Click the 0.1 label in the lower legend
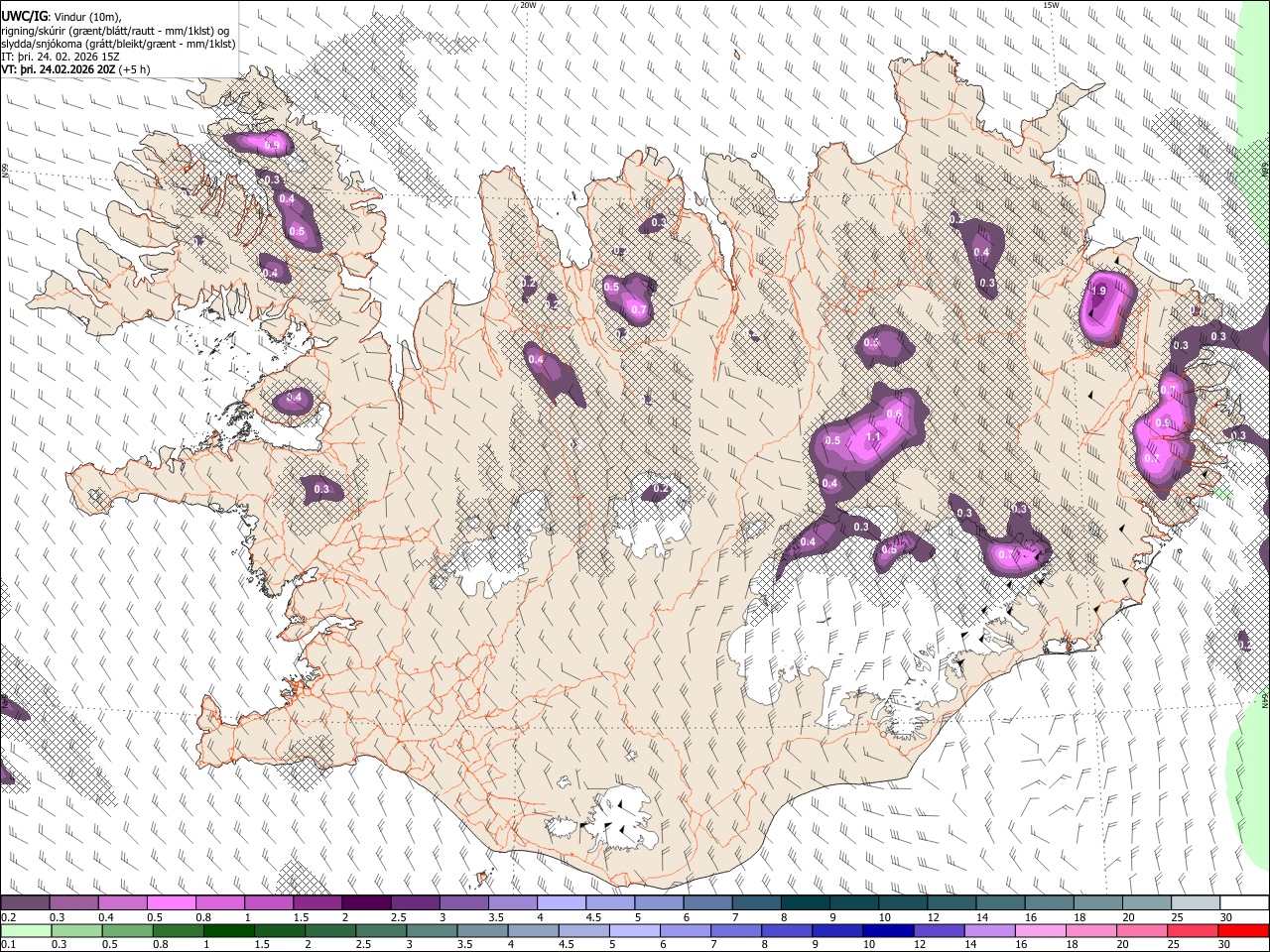The image size is (1270, 952). point(7,944)
